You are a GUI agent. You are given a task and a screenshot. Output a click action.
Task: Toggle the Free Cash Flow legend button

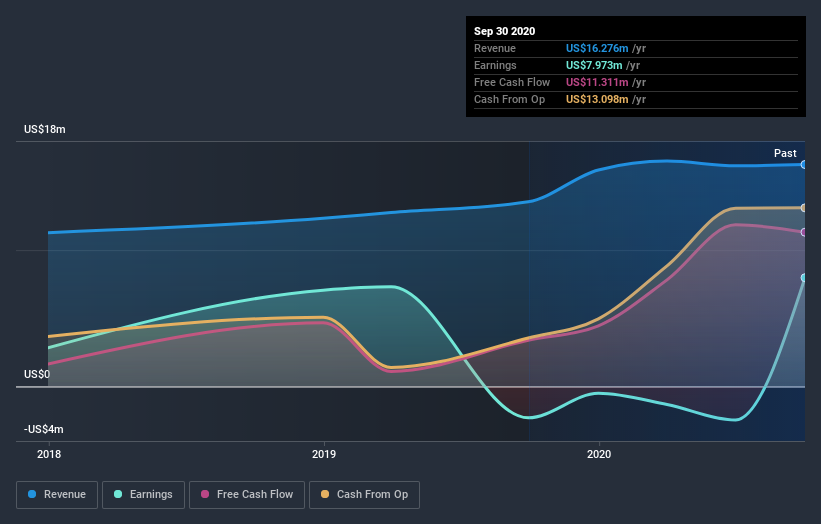pyautogui.click(x=247, y=495)
